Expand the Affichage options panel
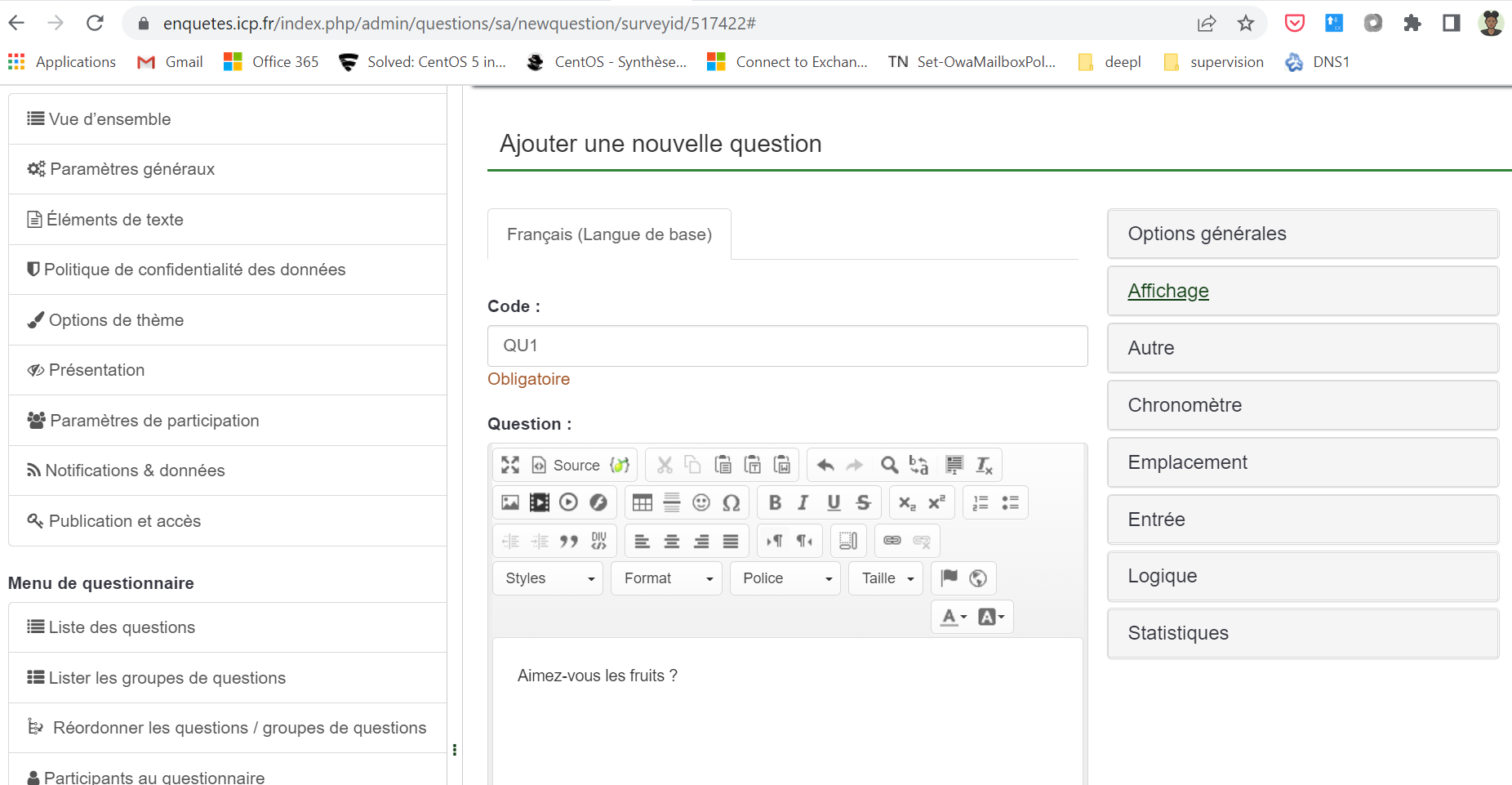 point(1168,291)
